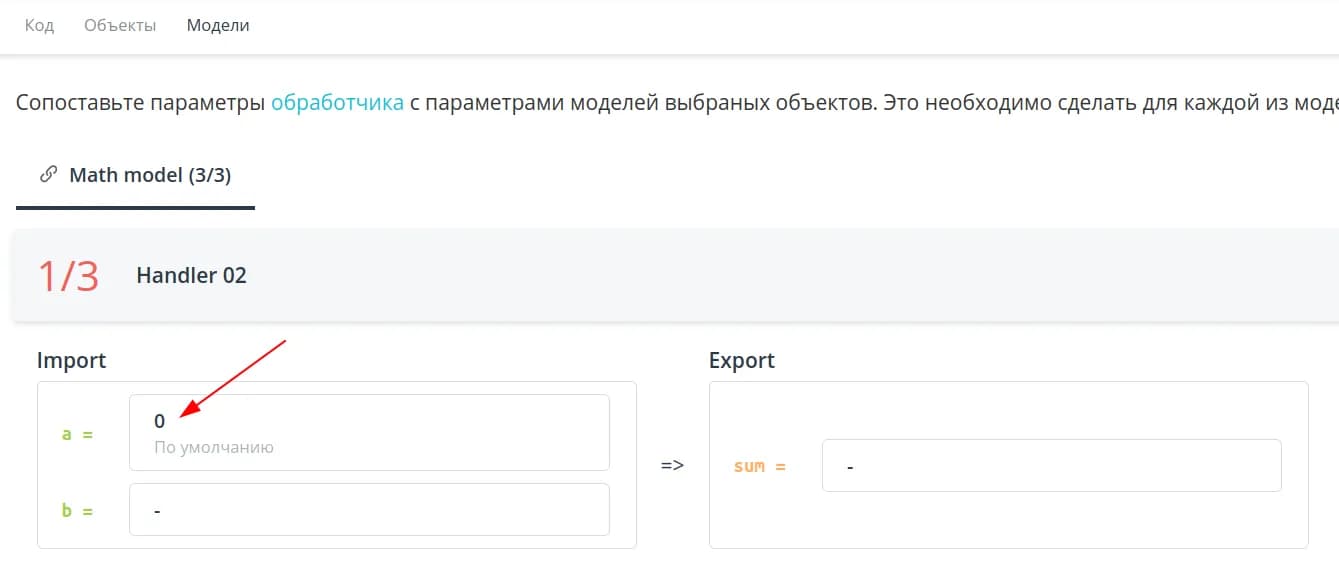
Task: Click the => arrow between Import and Export
Action: (x=672, y=465)
